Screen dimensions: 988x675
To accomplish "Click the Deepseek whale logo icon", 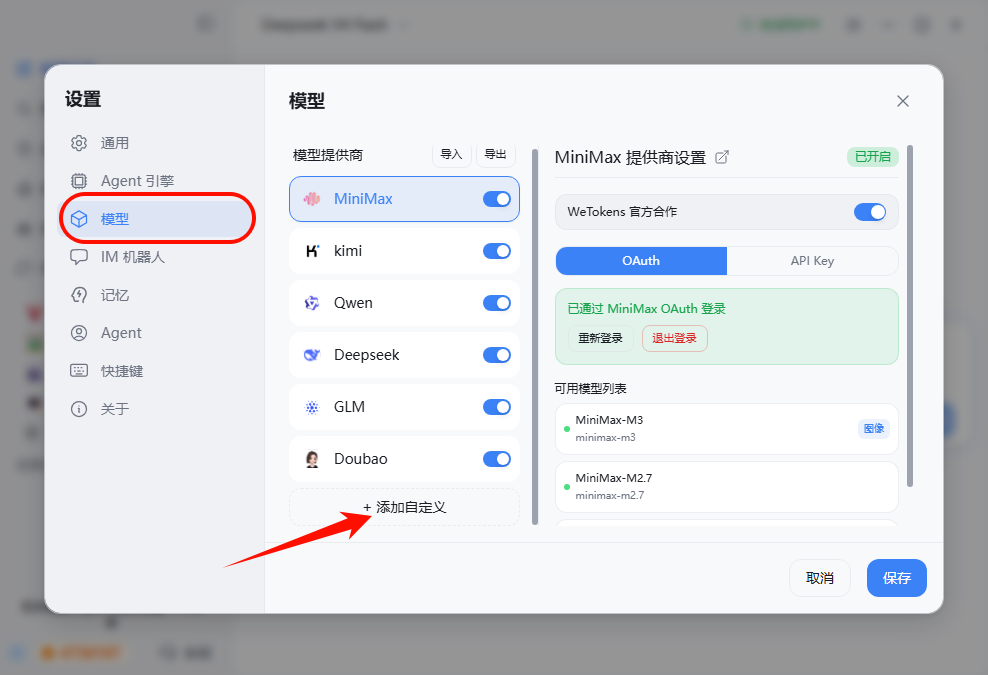I will point(312,355).
